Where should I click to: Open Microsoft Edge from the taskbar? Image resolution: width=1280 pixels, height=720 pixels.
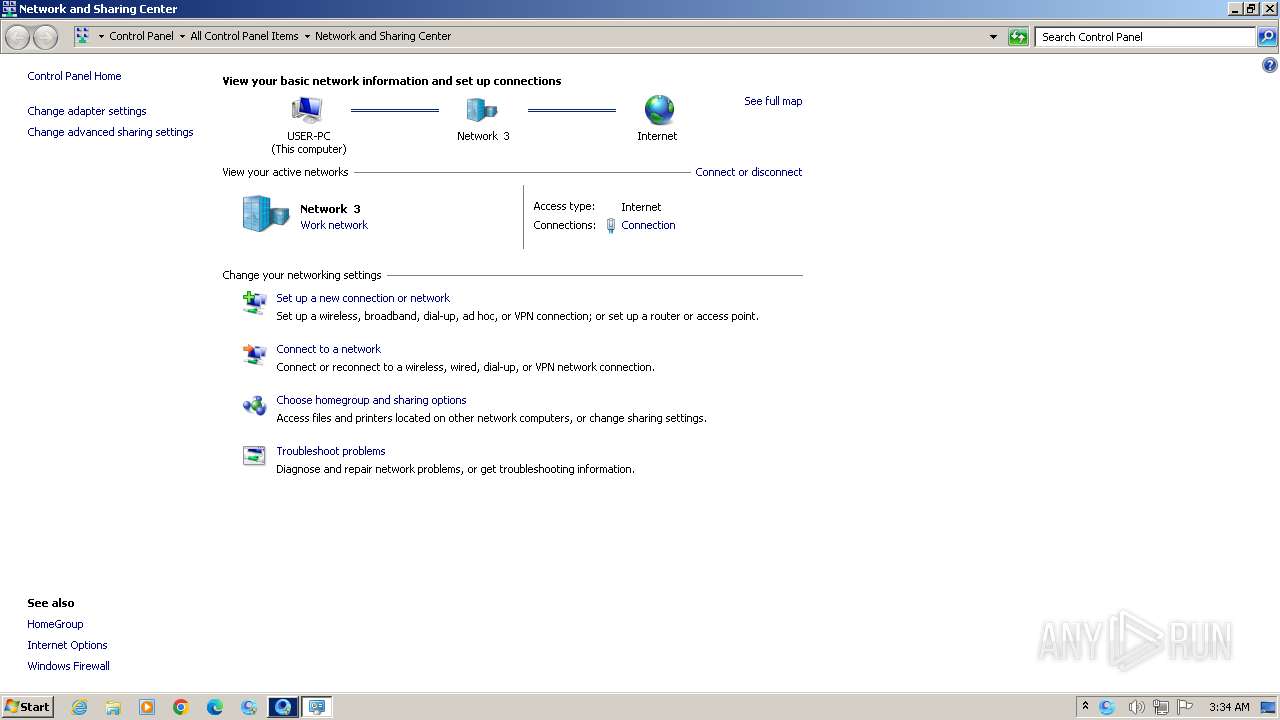pyautogui.click(x=215, y=707)
